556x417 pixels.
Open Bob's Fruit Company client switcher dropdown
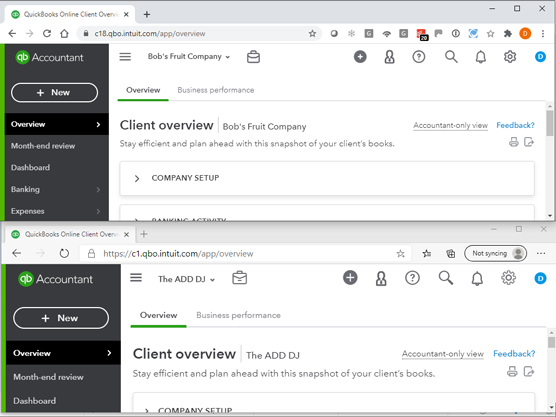pyautogui.click(x=189, y=57)
